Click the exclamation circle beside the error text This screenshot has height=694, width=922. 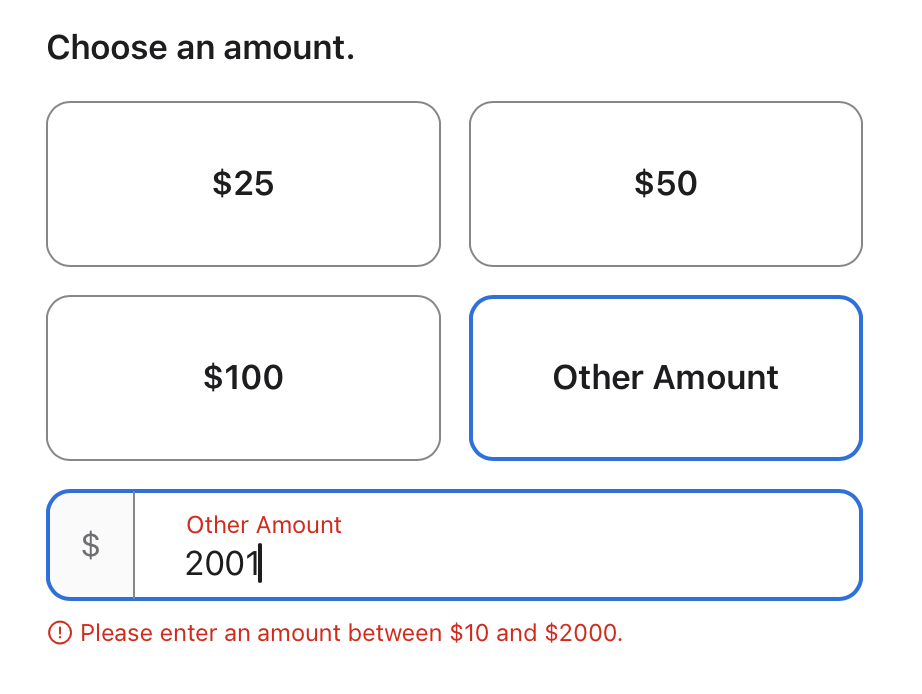click(x=60, y=633)
